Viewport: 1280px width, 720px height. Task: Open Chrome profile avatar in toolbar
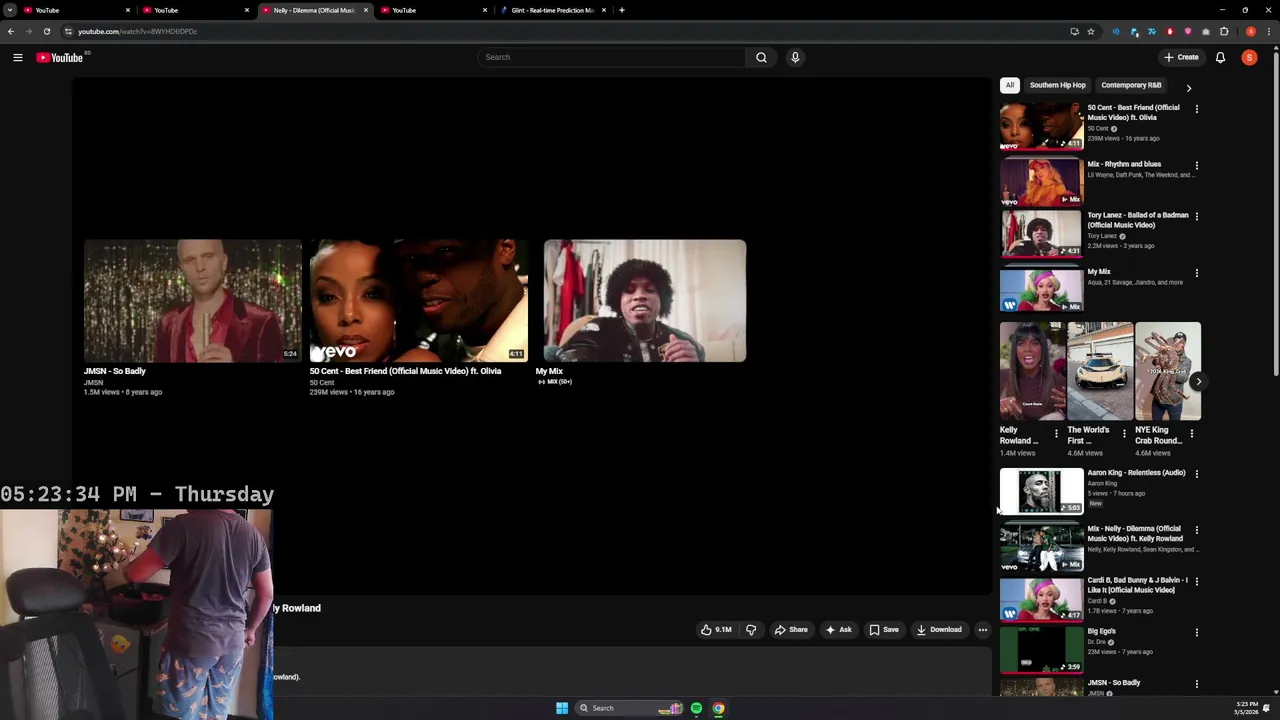[1250, 31]
